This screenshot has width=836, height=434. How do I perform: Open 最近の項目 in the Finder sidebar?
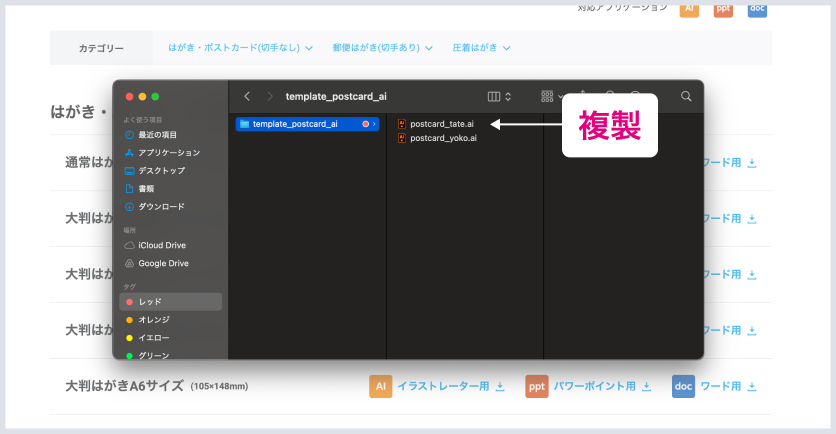(x=151, y=135)
